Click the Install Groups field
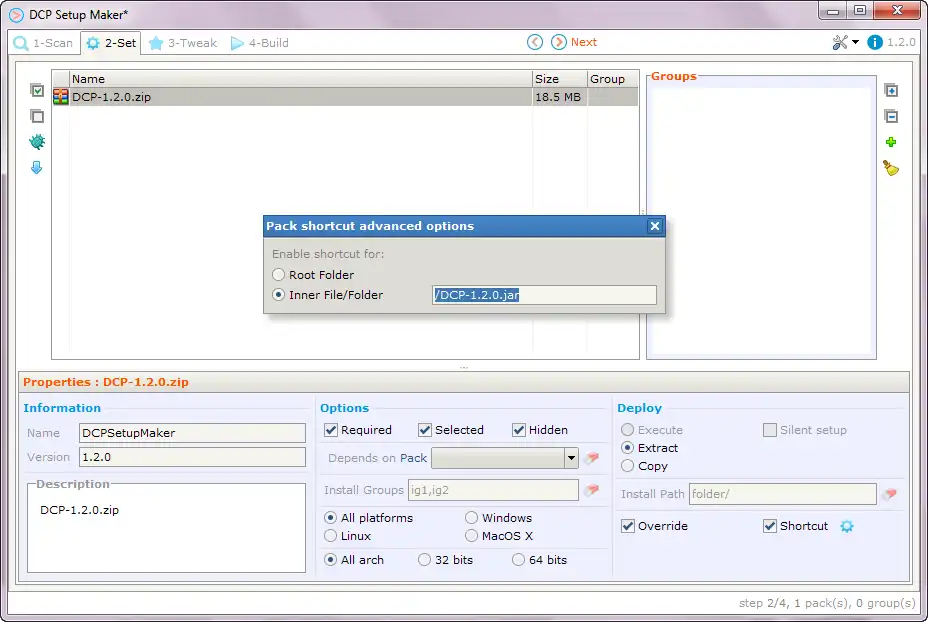This screenshot has height=622, width=928. coord(494,490)
